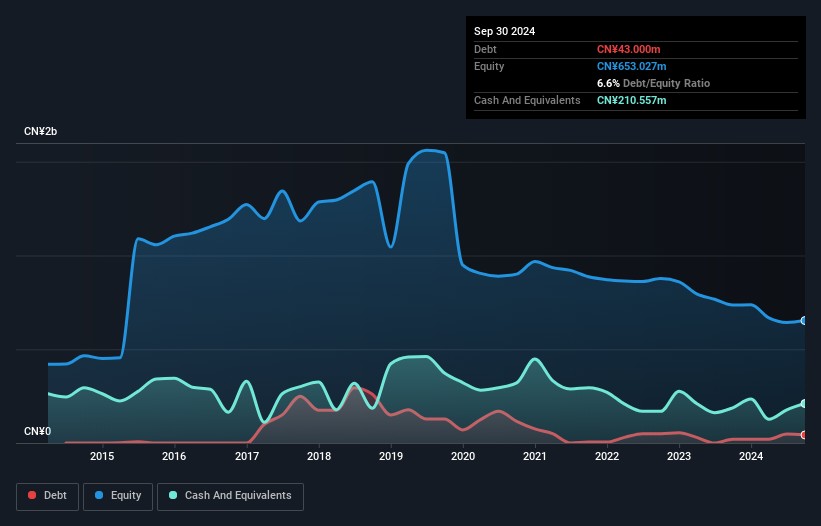This screenshot has height=526, width=821.
Task: Pick the 2020 x-axis year label
Action: point(463,457)
